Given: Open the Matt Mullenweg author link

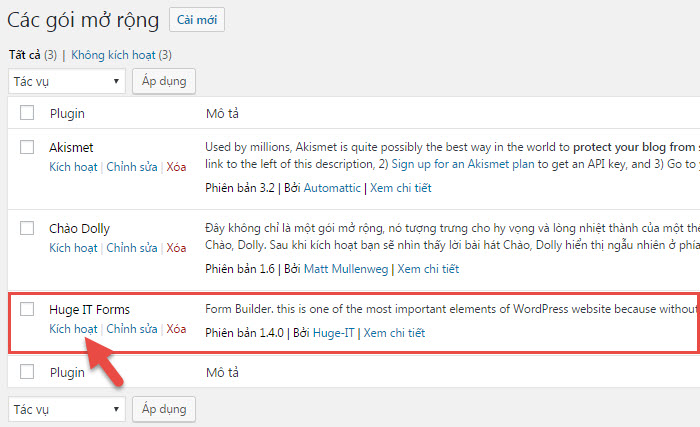Looking at the screenshot, I should pos(346,269).
